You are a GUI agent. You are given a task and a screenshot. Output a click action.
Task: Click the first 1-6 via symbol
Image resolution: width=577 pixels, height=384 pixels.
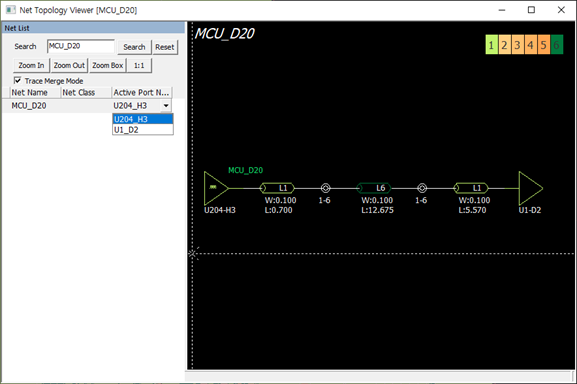325,188
